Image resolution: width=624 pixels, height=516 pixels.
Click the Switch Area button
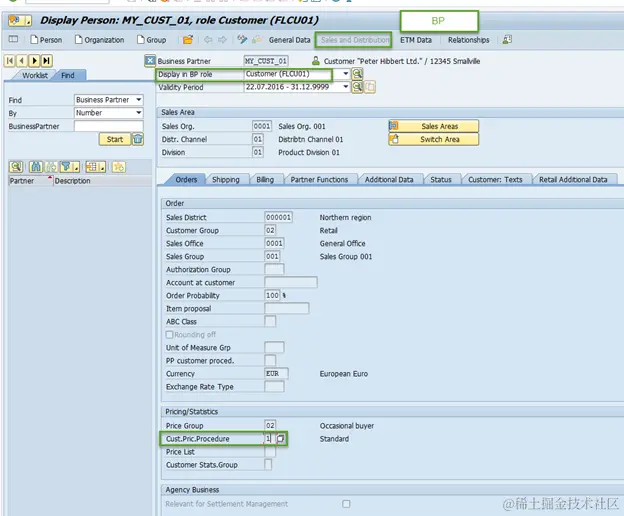tap(433, 139)
